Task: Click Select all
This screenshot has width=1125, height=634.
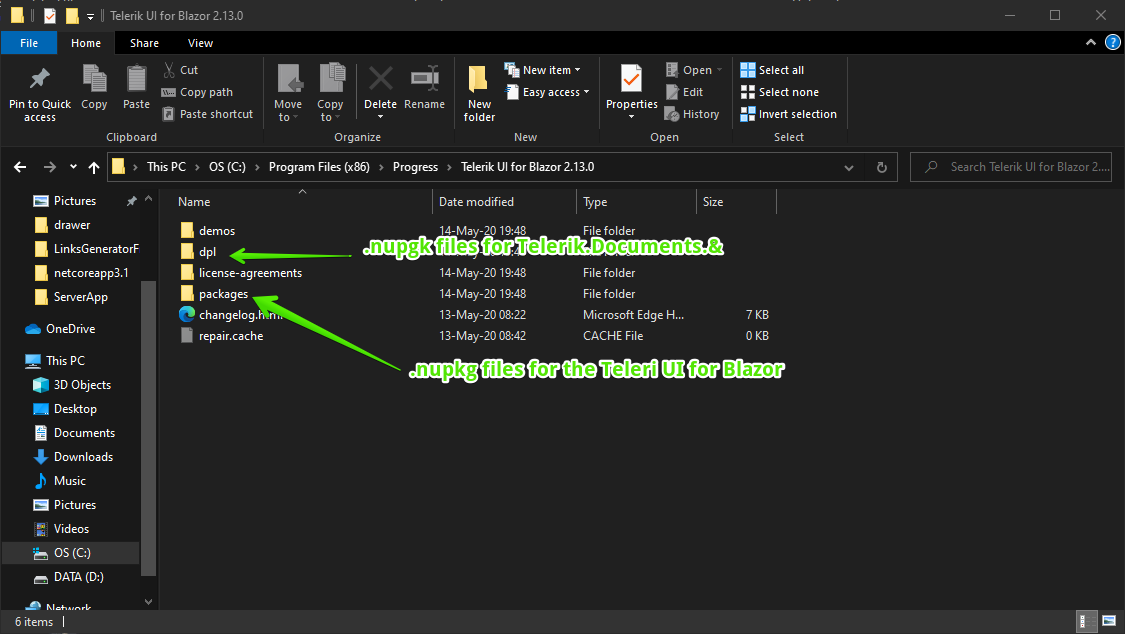Action: pyautogui.click(x=772, y=70)
